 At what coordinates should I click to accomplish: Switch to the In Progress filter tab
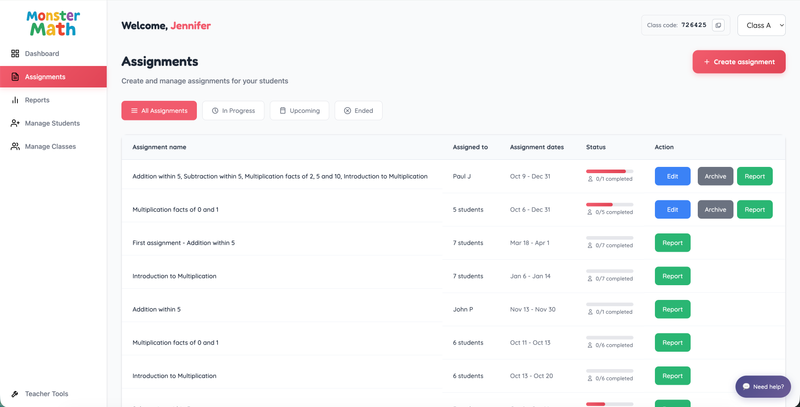[x=233, y=111]
